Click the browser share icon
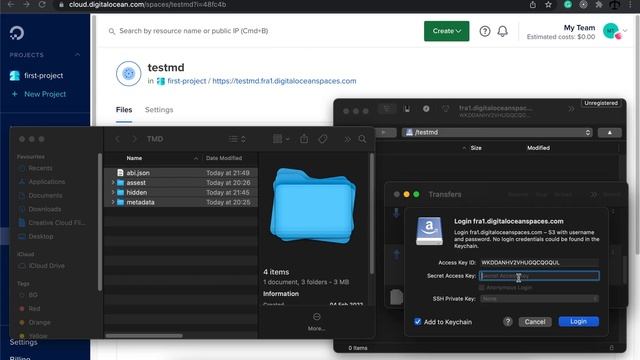The image size is (640, 360). point(533,4)
